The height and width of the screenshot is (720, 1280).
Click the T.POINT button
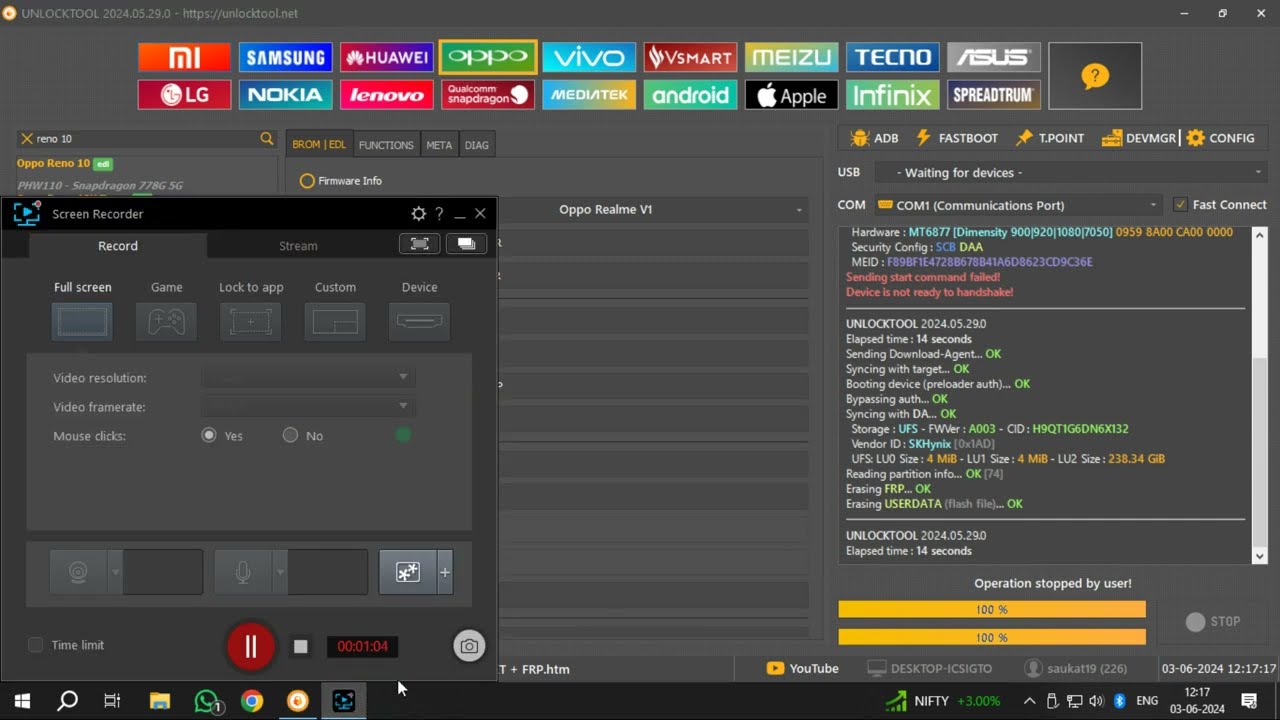[1050, 138]
